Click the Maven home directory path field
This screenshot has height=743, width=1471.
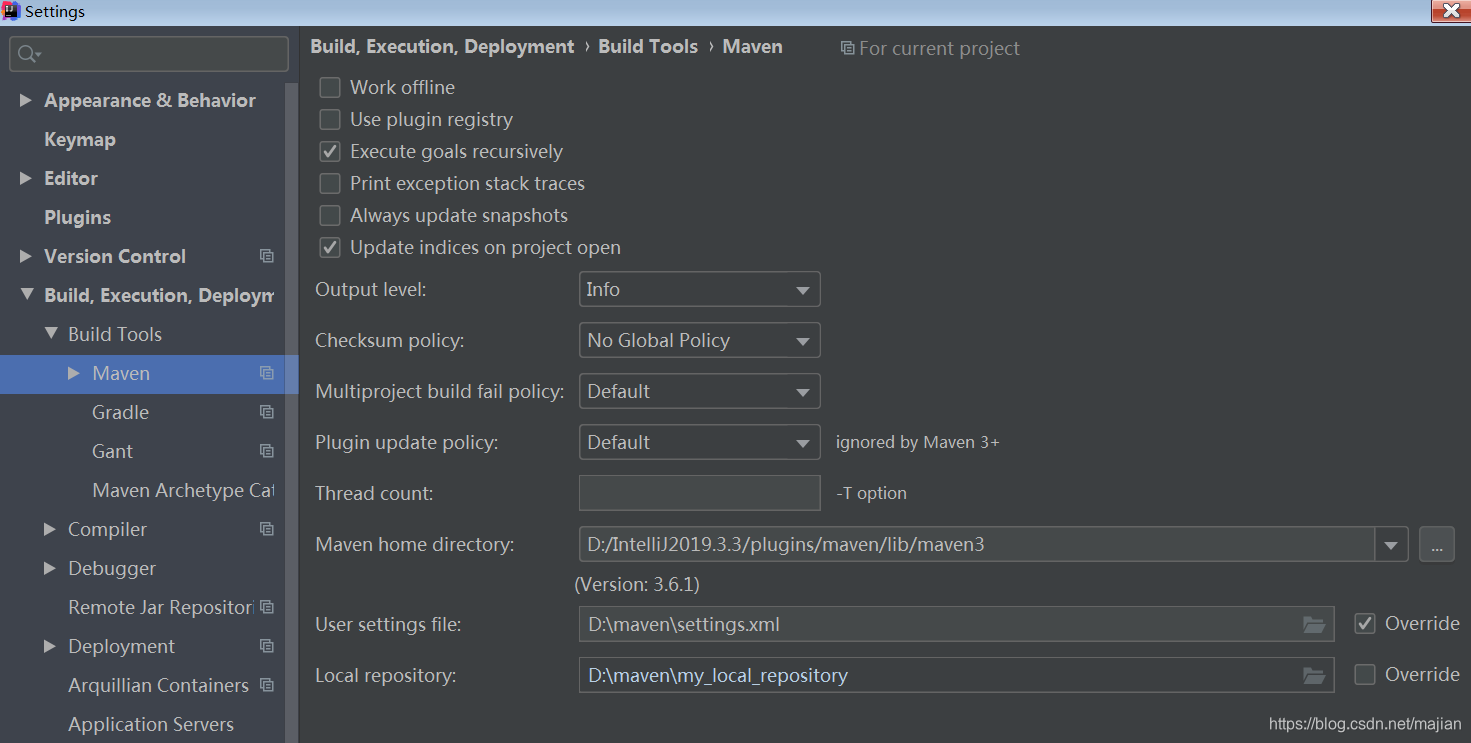tap(977, 545)
